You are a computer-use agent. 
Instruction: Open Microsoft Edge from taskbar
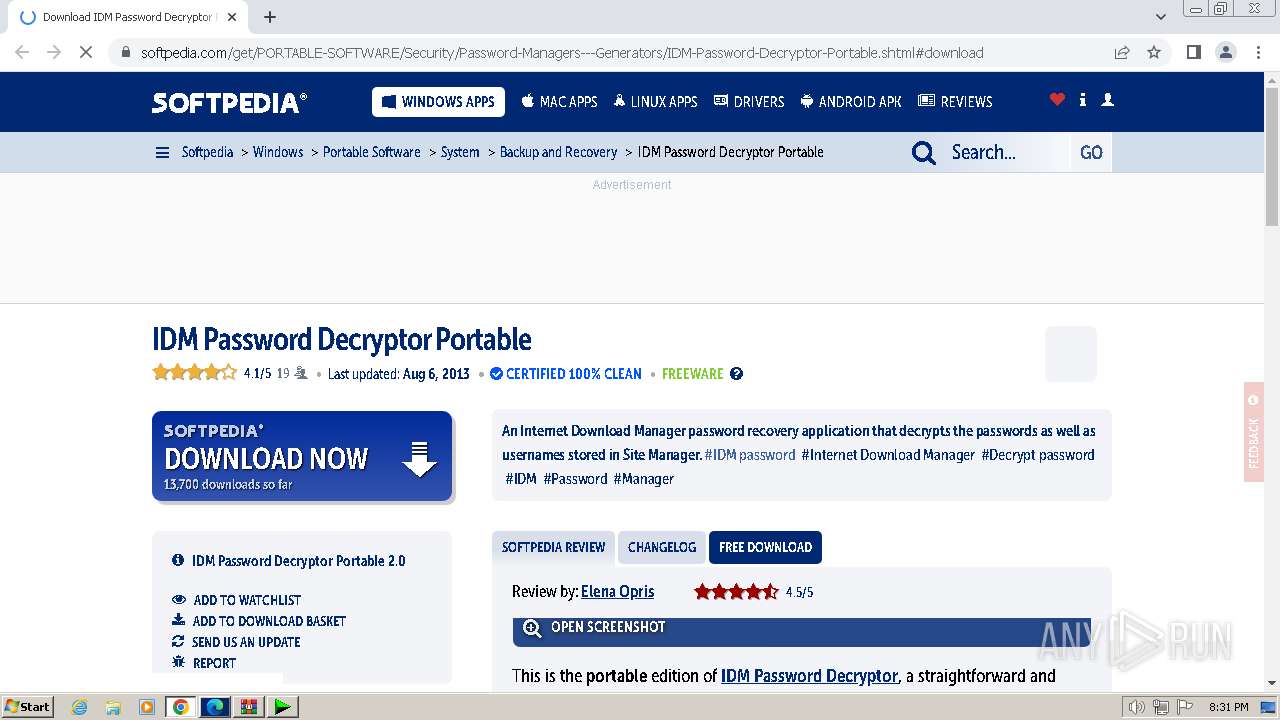[x=214, y=707]
